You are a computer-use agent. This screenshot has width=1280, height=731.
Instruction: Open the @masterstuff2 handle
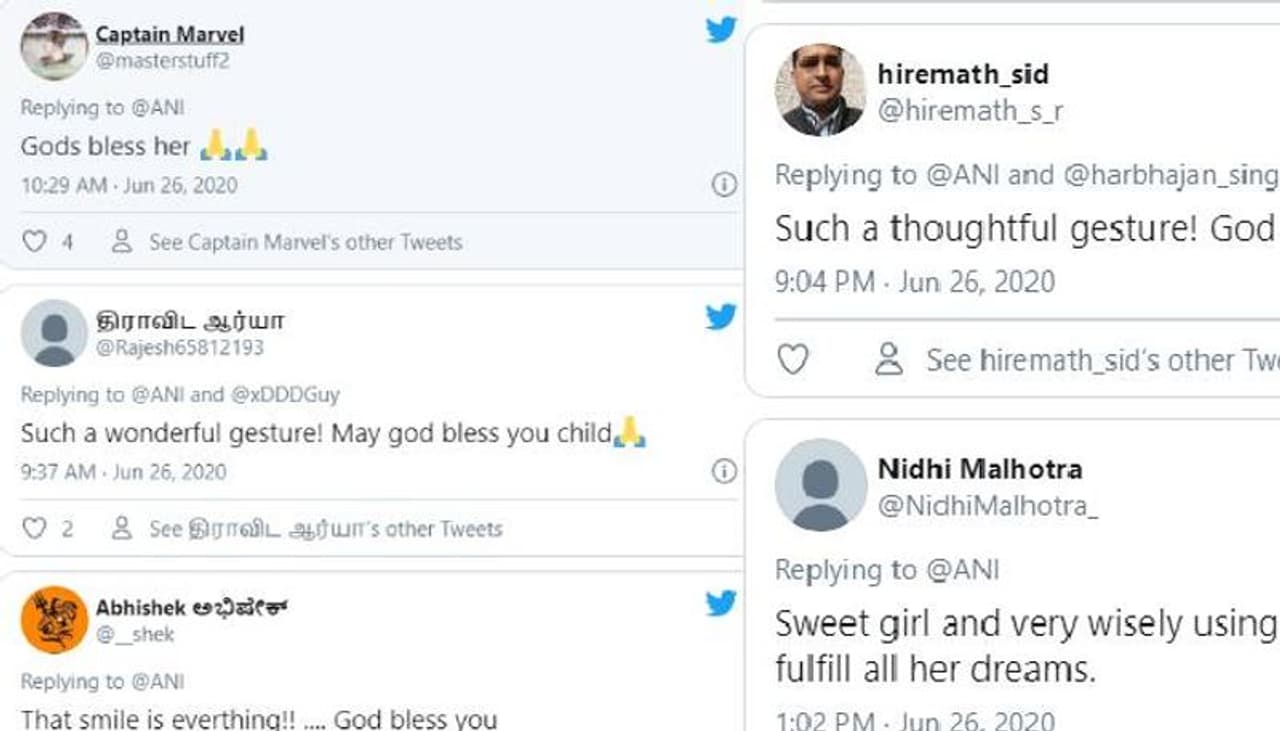point(163,61)
